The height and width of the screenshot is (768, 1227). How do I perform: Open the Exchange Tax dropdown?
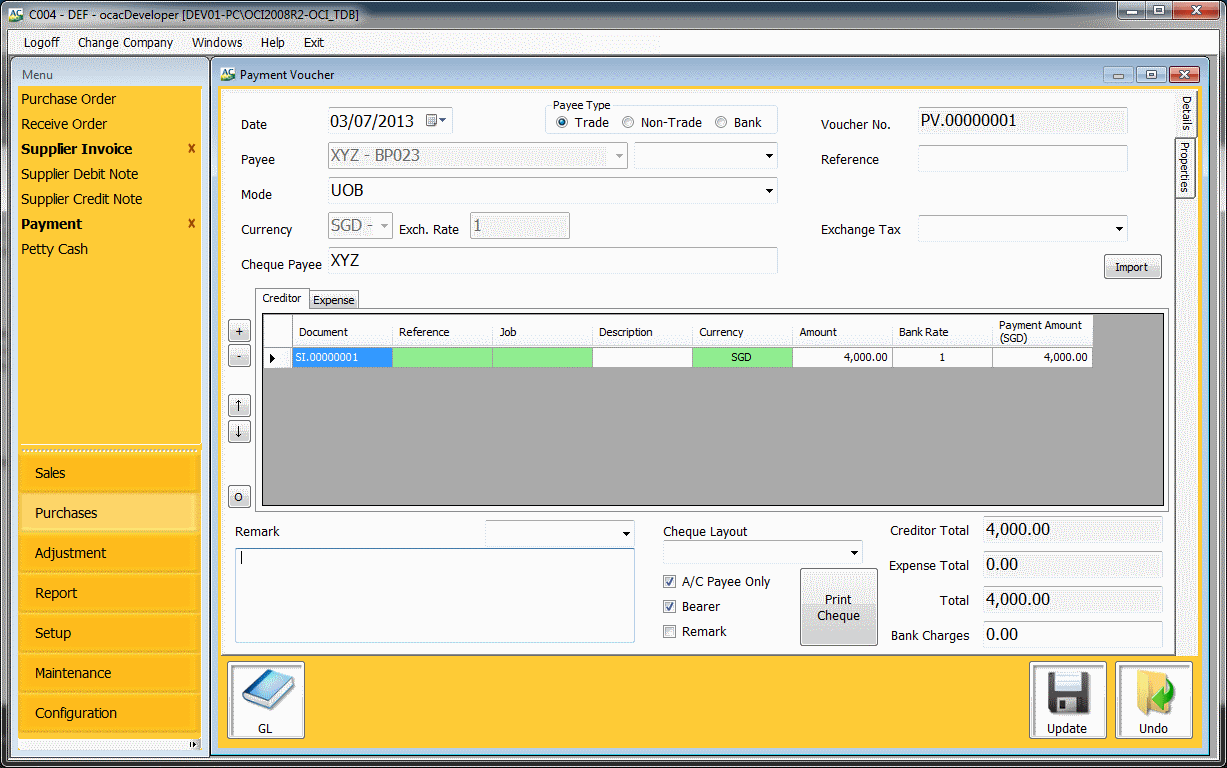[1117, 229]
